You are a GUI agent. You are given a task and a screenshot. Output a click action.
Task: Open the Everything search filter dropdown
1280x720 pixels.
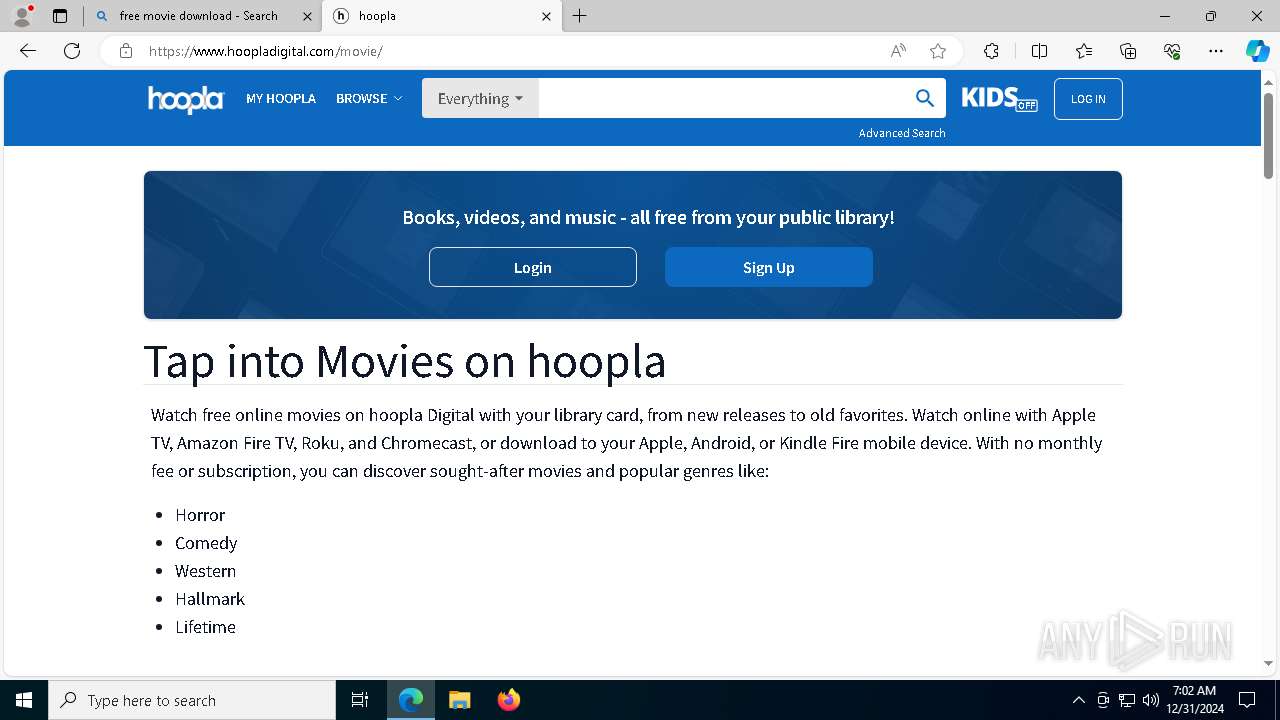480,99
